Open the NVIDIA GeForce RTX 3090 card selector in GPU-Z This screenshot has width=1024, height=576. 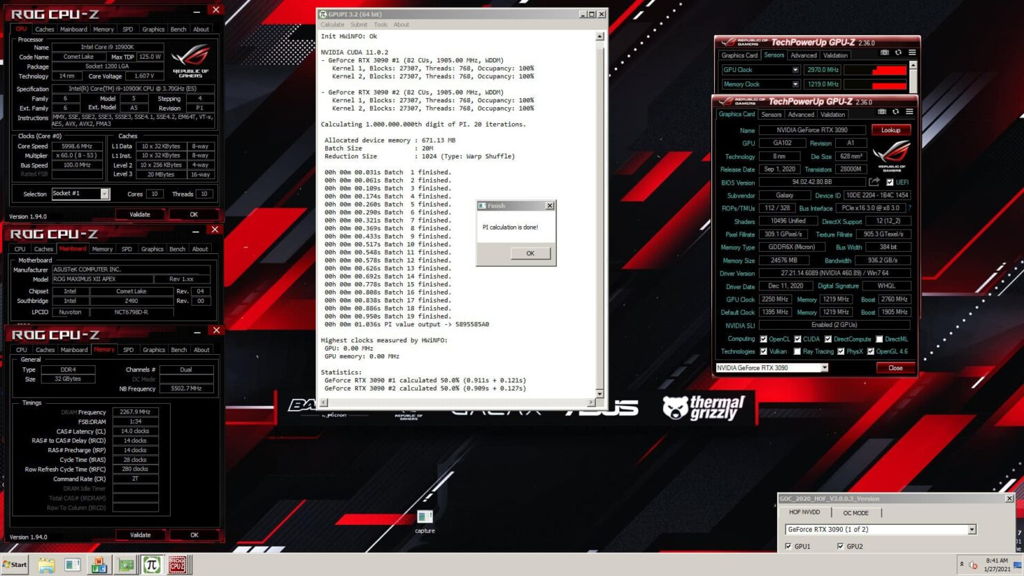[x=772, y=368]
